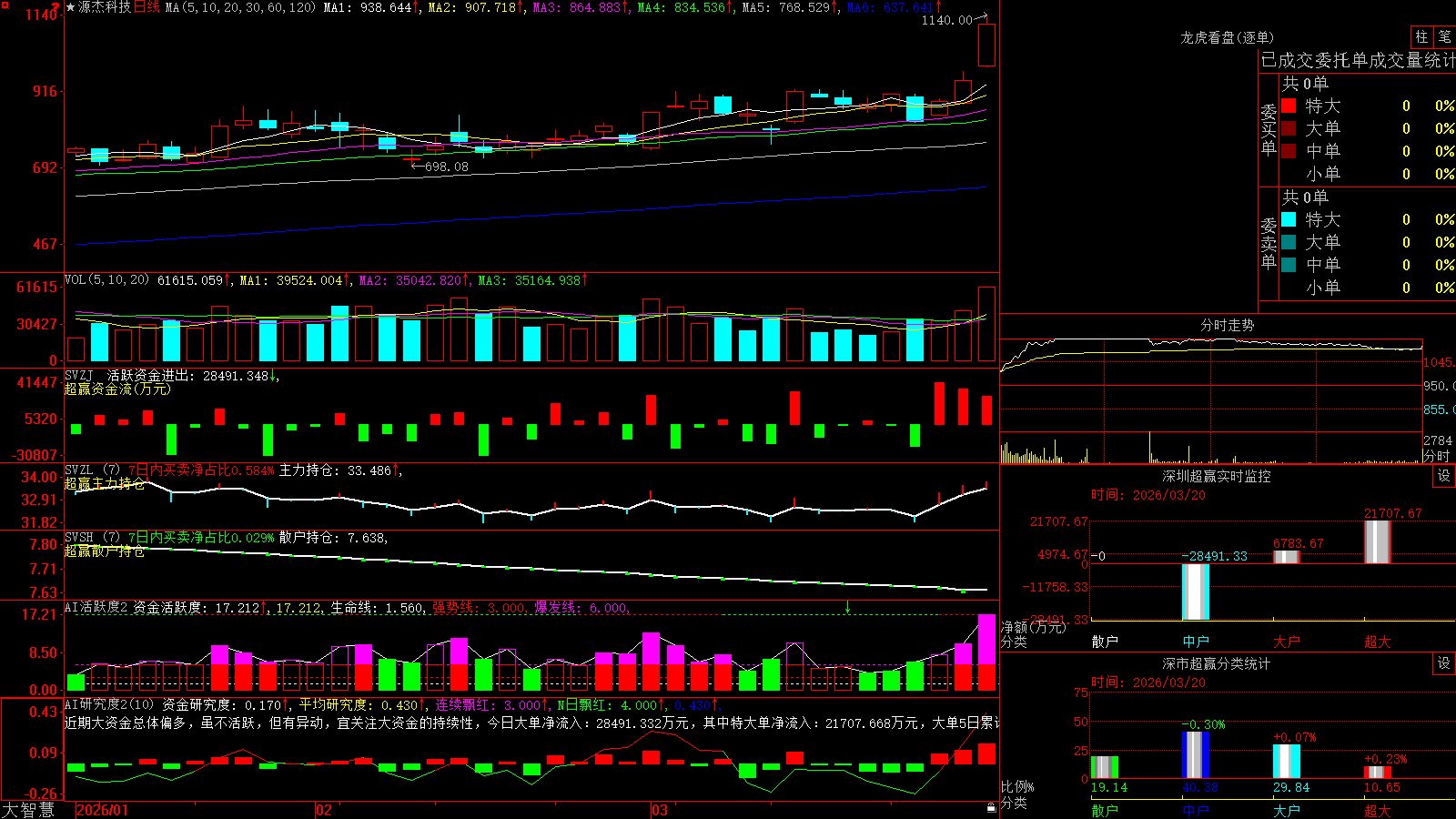Click the 源杰科技 stock name

coord(105,7)
